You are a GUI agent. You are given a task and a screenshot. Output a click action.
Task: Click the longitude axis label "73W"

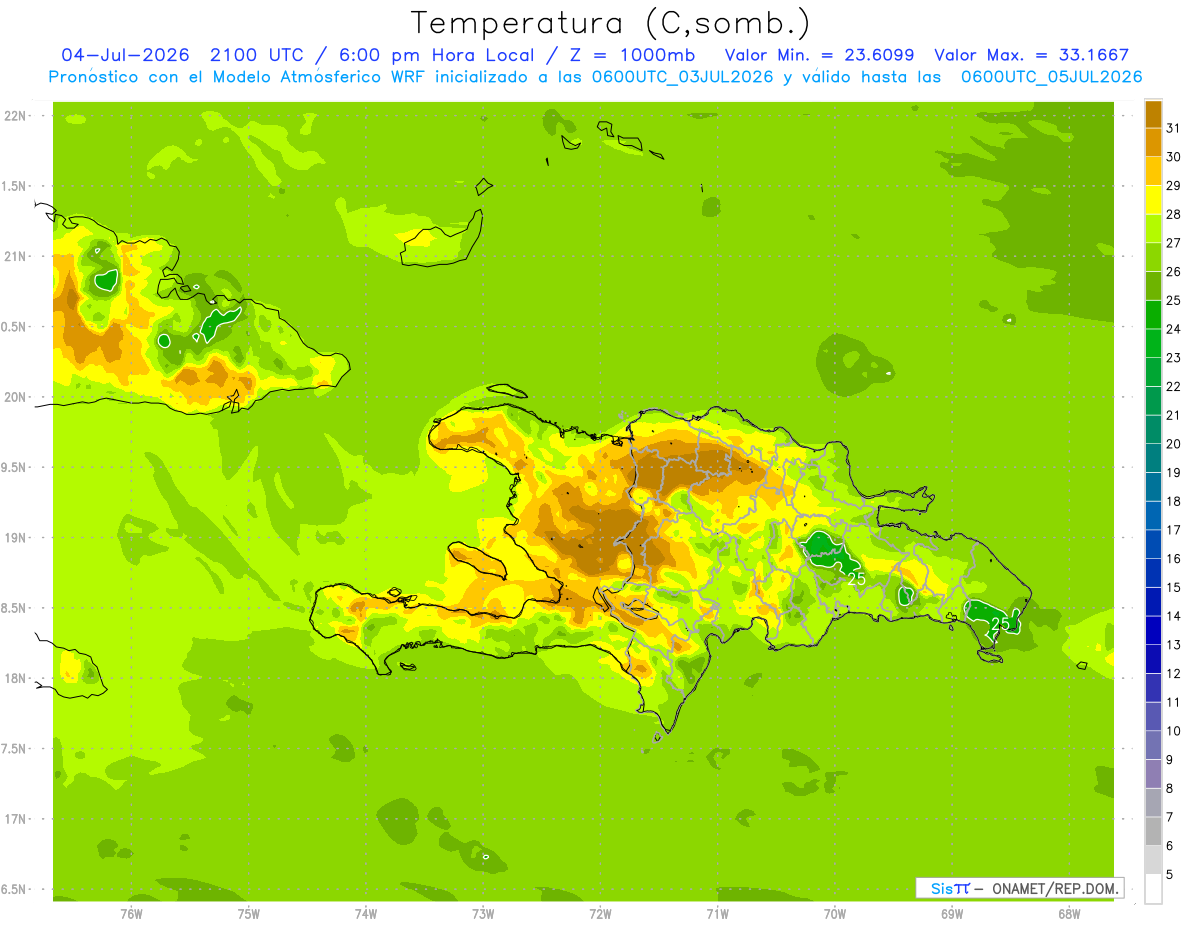pyautogui.click(x=483, y=914)
